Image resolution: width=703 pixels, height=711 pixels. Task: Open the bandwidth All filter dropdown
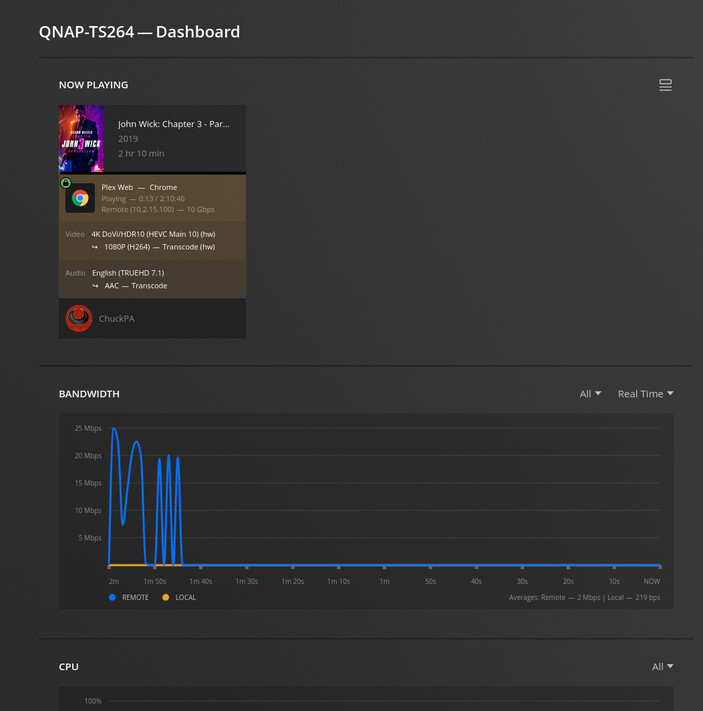point(590,394)
